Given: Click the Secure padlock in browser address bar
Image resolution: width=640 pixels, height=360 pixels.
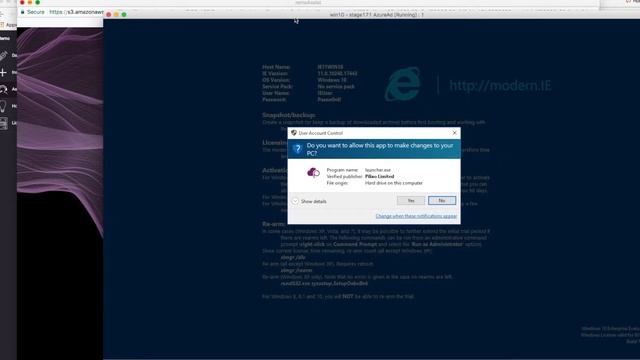Looking at the screenshot, I should click(x=23, y=12).
